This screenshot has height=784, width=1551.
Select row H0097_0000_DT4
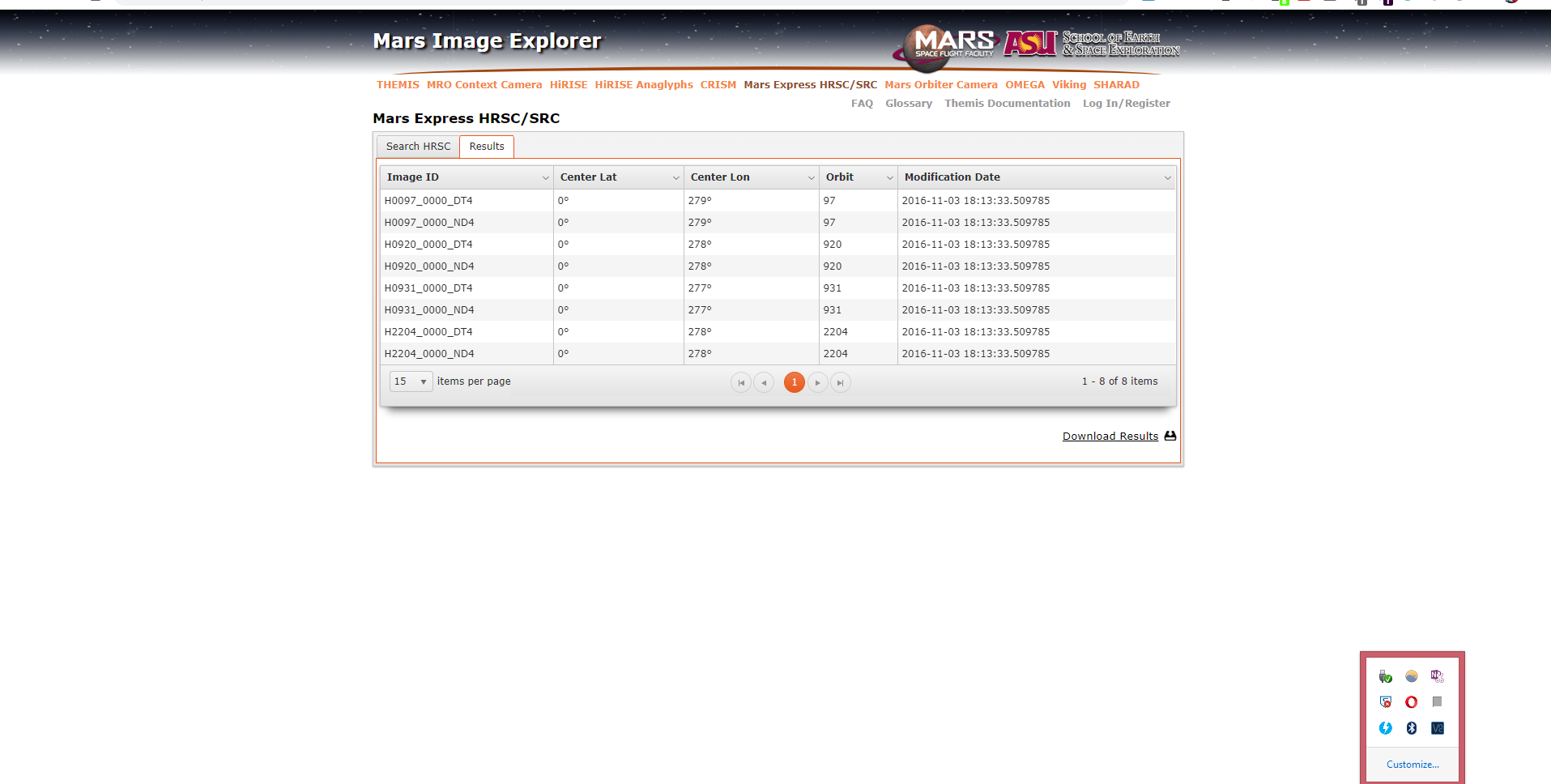[778, 201]
